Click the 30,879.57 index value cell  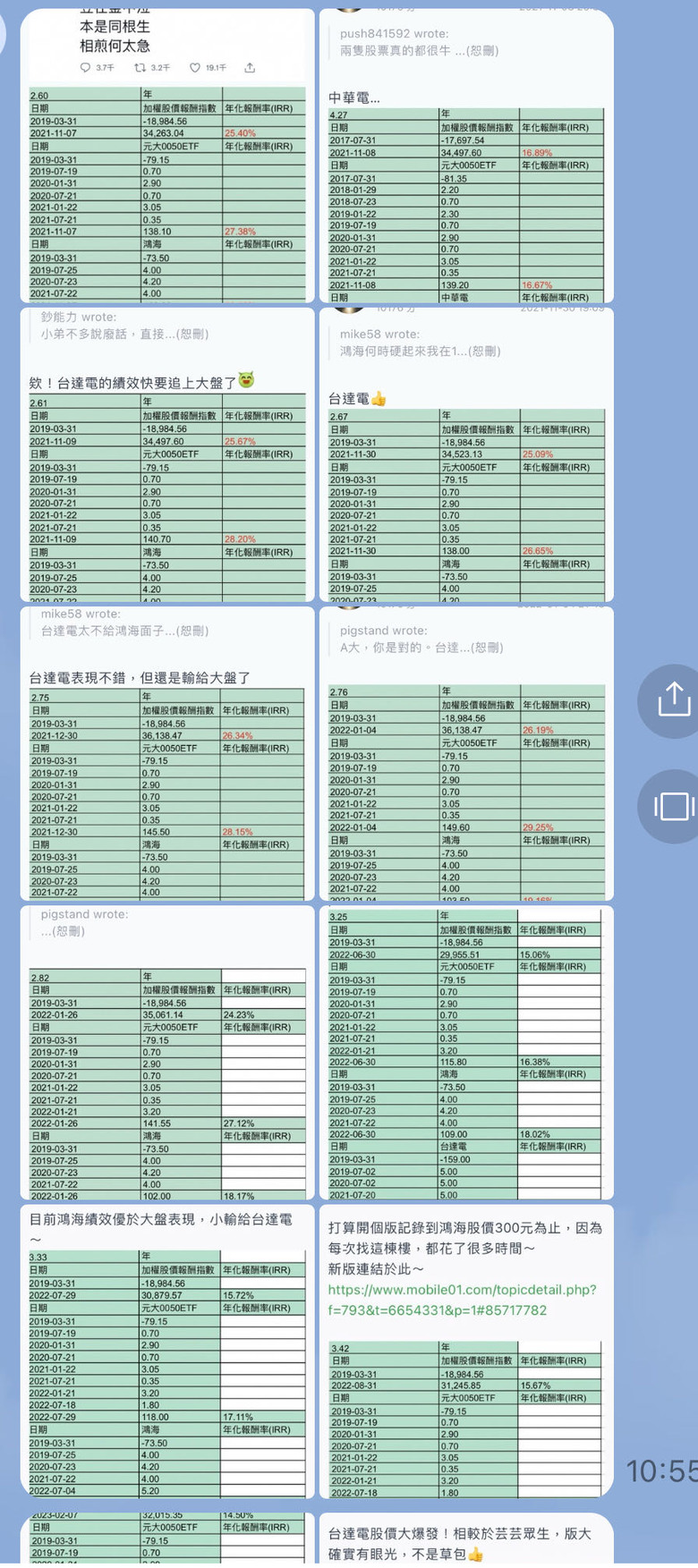[180, 1294]
